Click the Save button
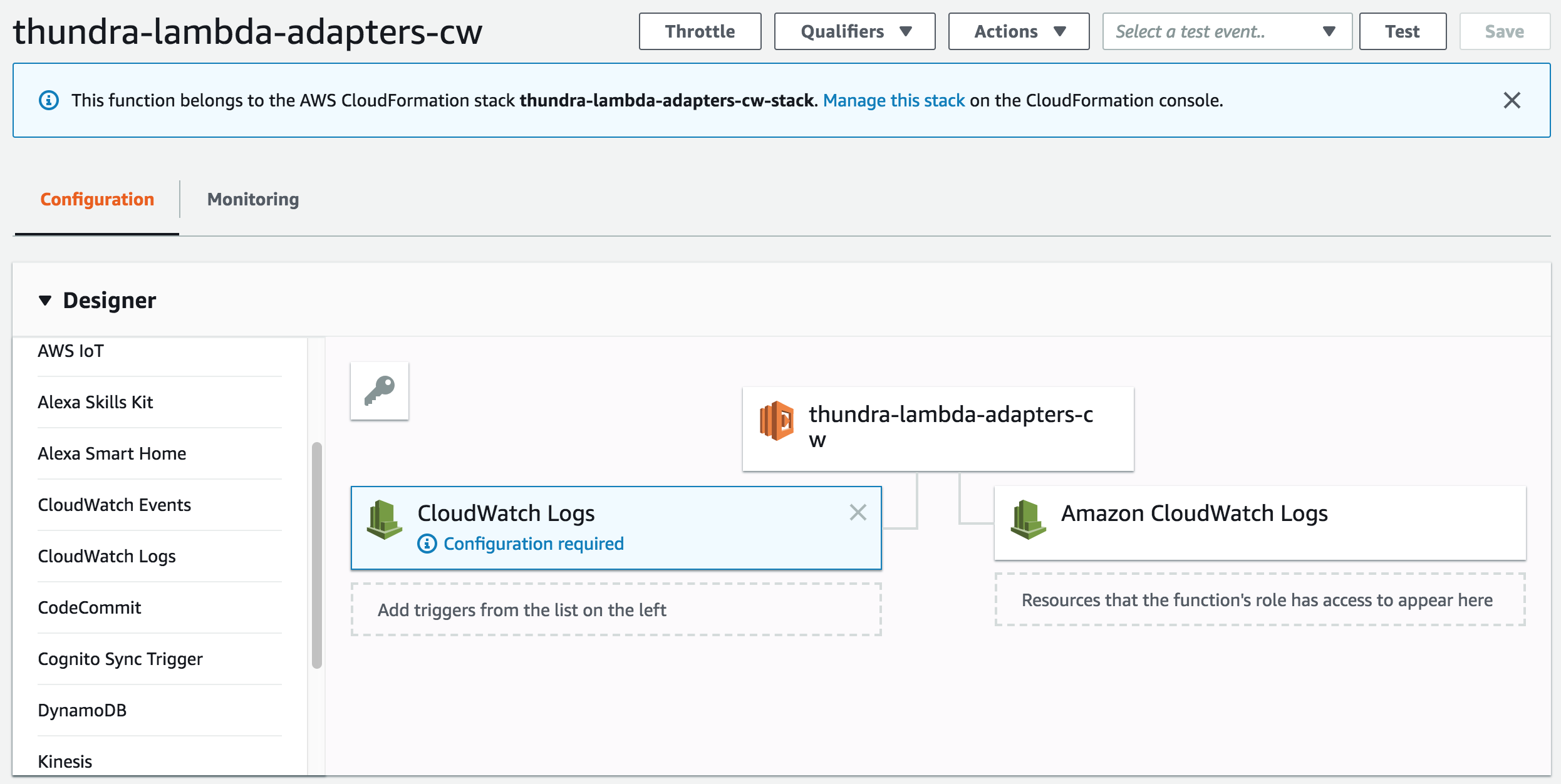The height and width of the screenshot is (784, 1561). tap(1505, 31)
